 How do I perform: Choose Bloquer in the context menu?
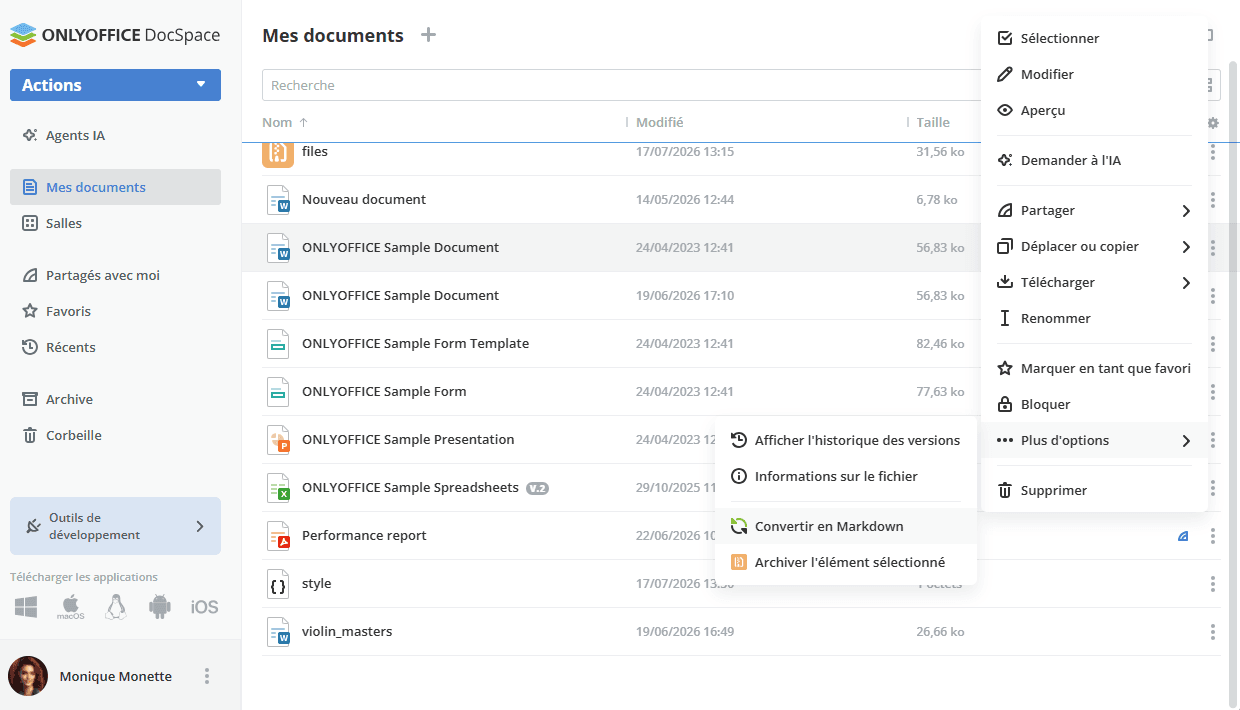[x=1094, y=404]
